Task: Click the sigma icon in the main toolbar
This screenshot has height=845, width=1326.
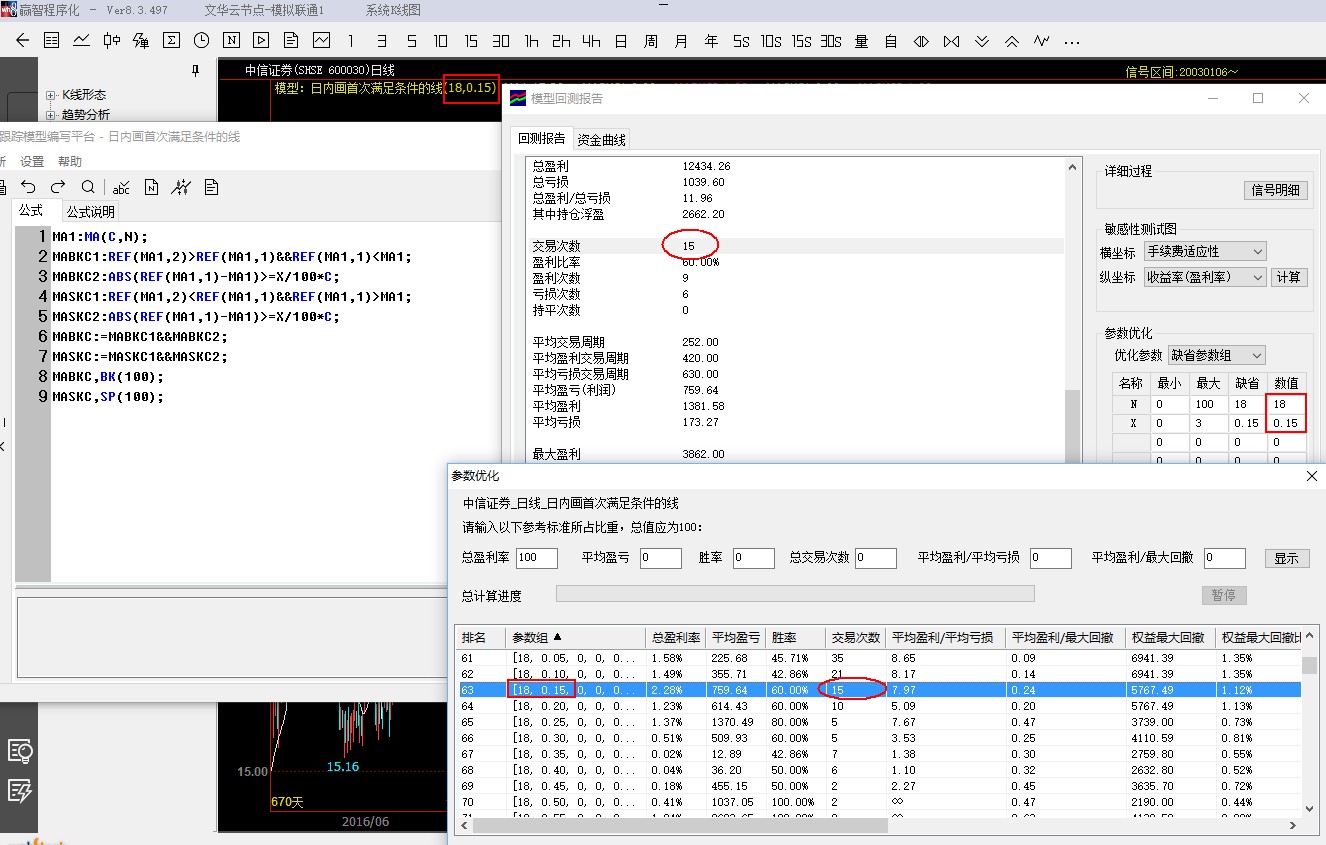Action: tap(171, 41)
